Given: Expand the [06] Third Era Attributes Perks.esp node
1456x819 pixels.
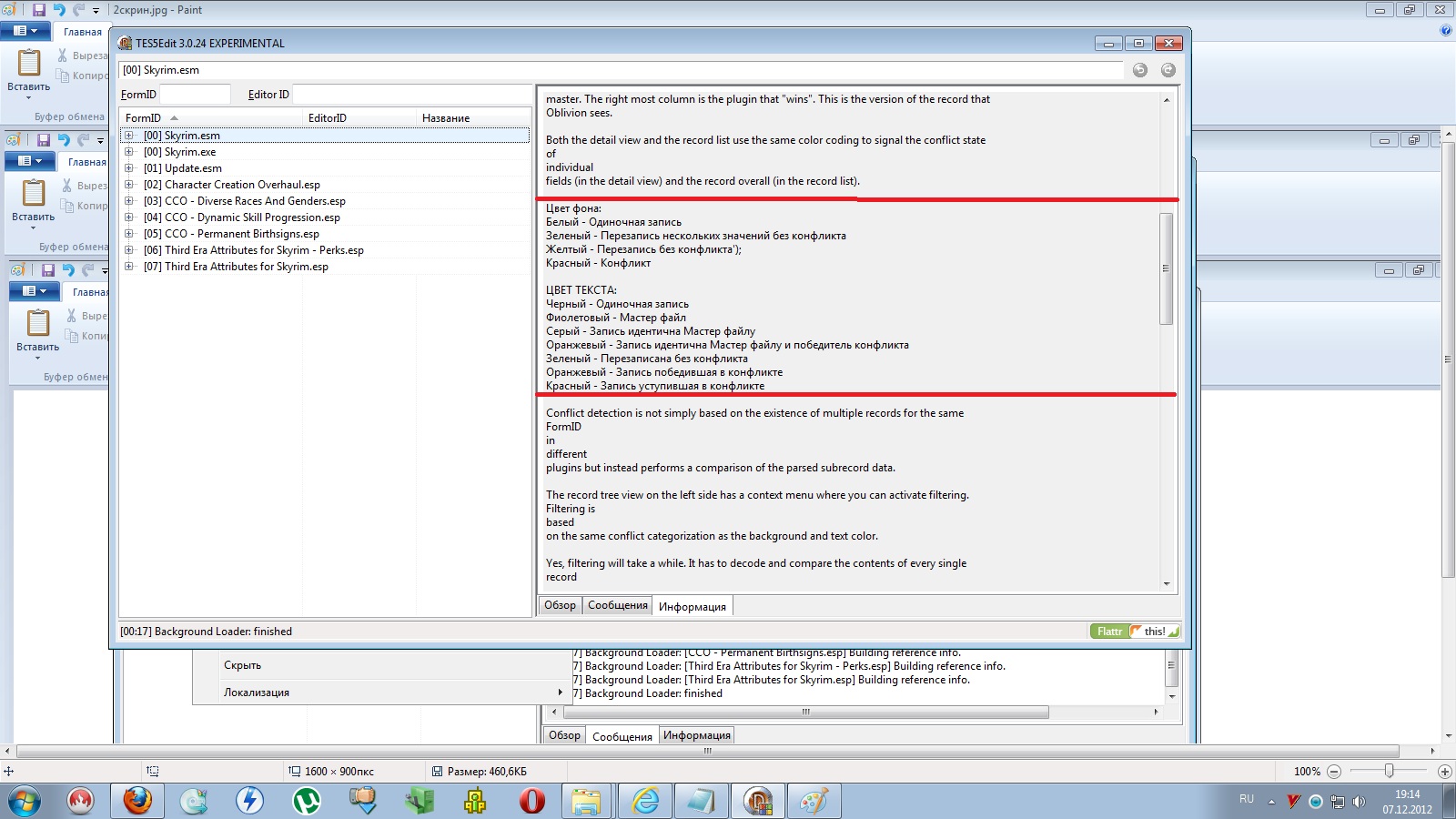Looking at the screenshot, I should click(x=128, y=250).
